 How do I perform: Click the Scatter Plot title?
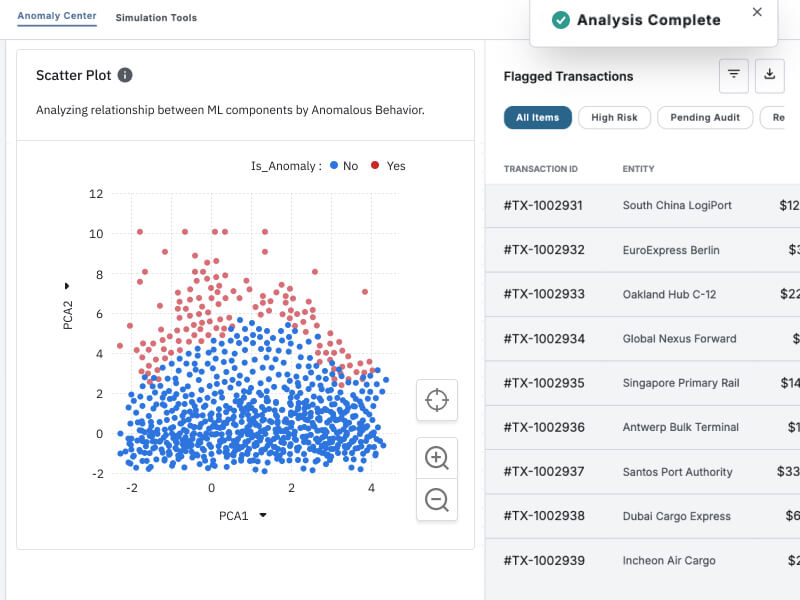point(73,76)
